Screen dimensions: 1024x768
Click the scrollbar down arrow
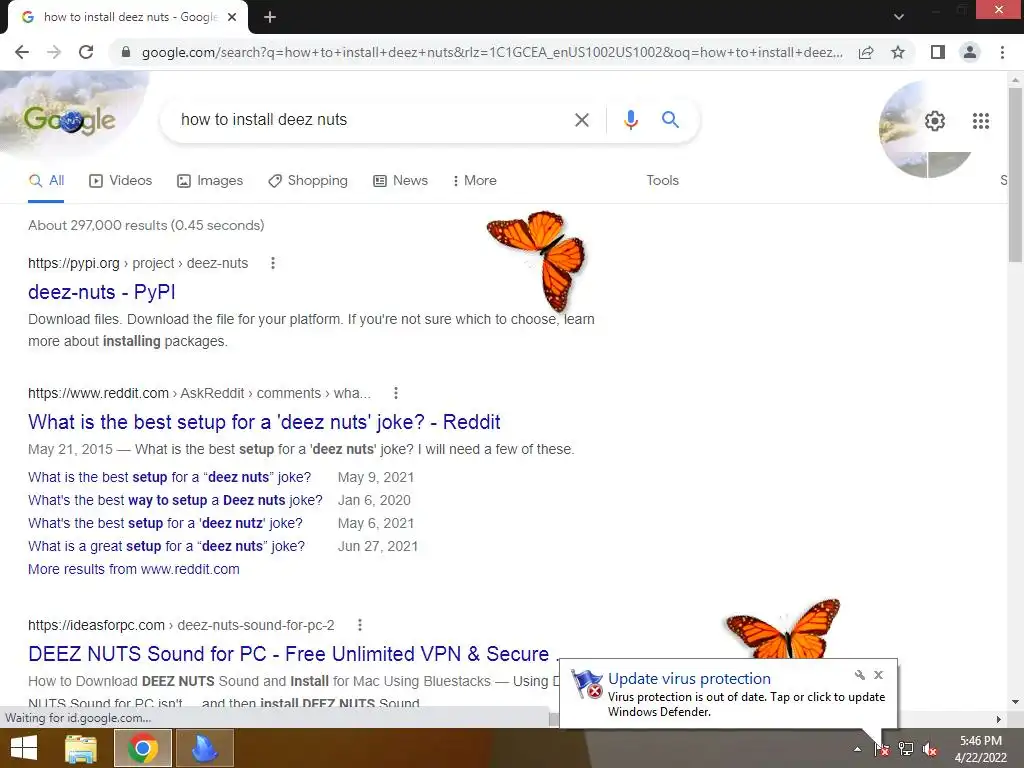point(1015,702)
